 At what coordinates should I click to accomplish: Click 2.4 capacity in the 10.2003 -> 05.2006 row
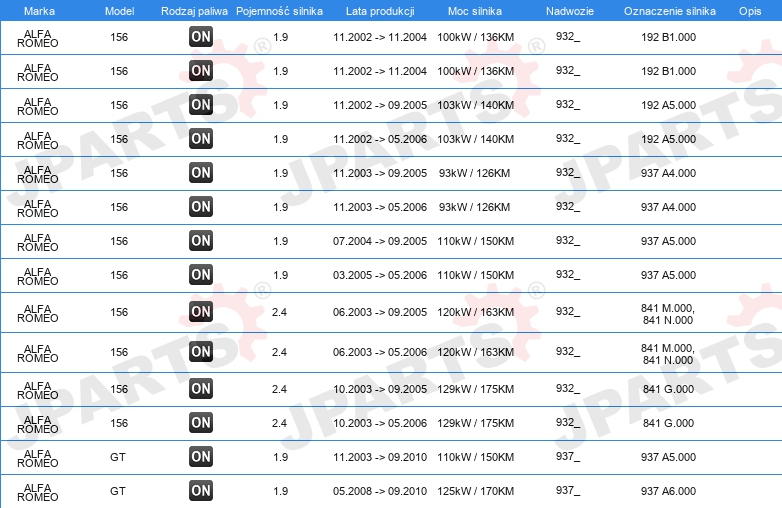pyautogui.click(x=279, y=423)
